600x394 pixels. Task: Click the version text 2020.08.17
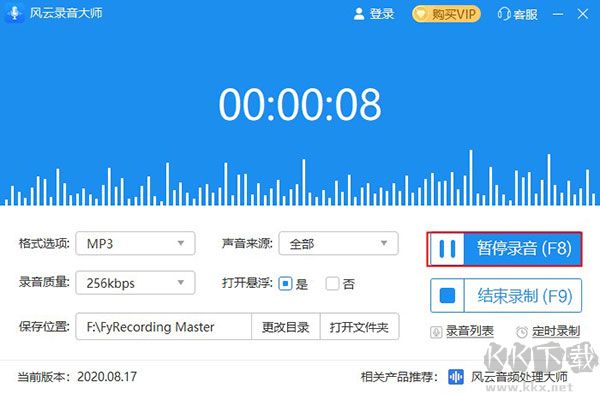(x=107, y=376)
